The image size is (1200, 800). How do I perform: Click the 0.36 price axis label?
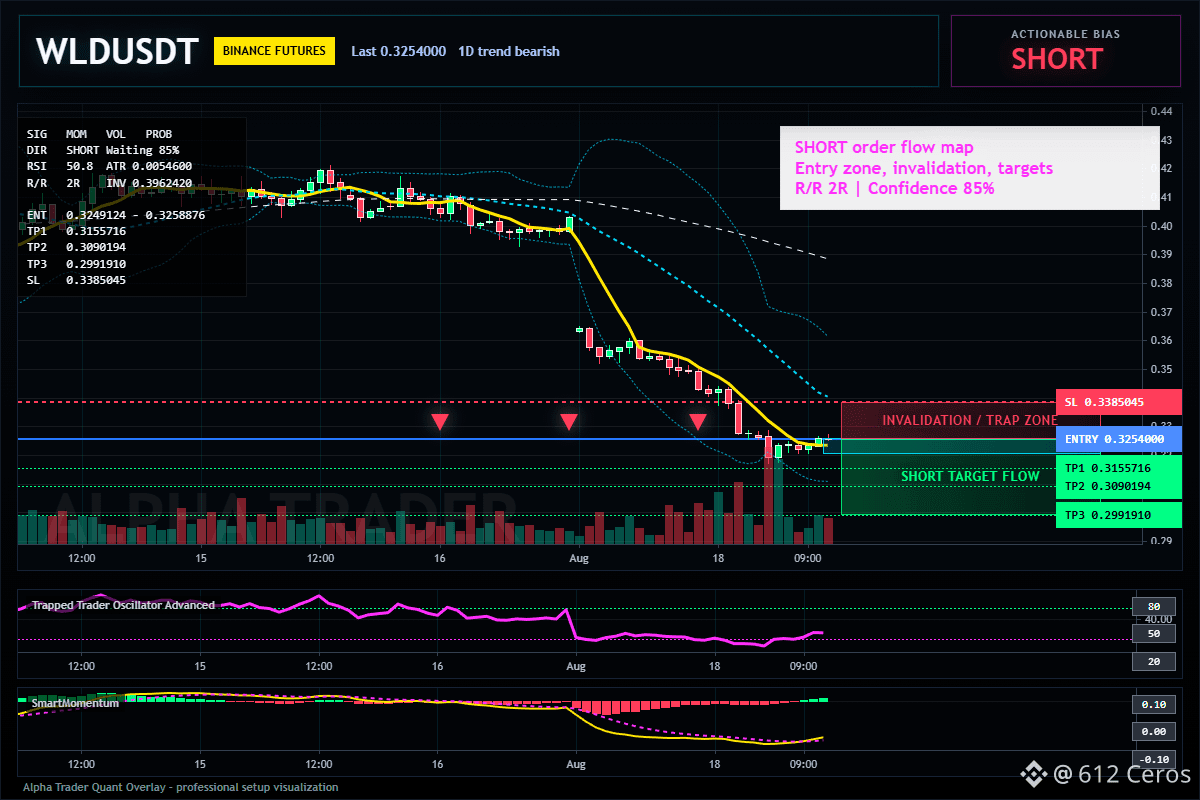tap(1159, 341)
